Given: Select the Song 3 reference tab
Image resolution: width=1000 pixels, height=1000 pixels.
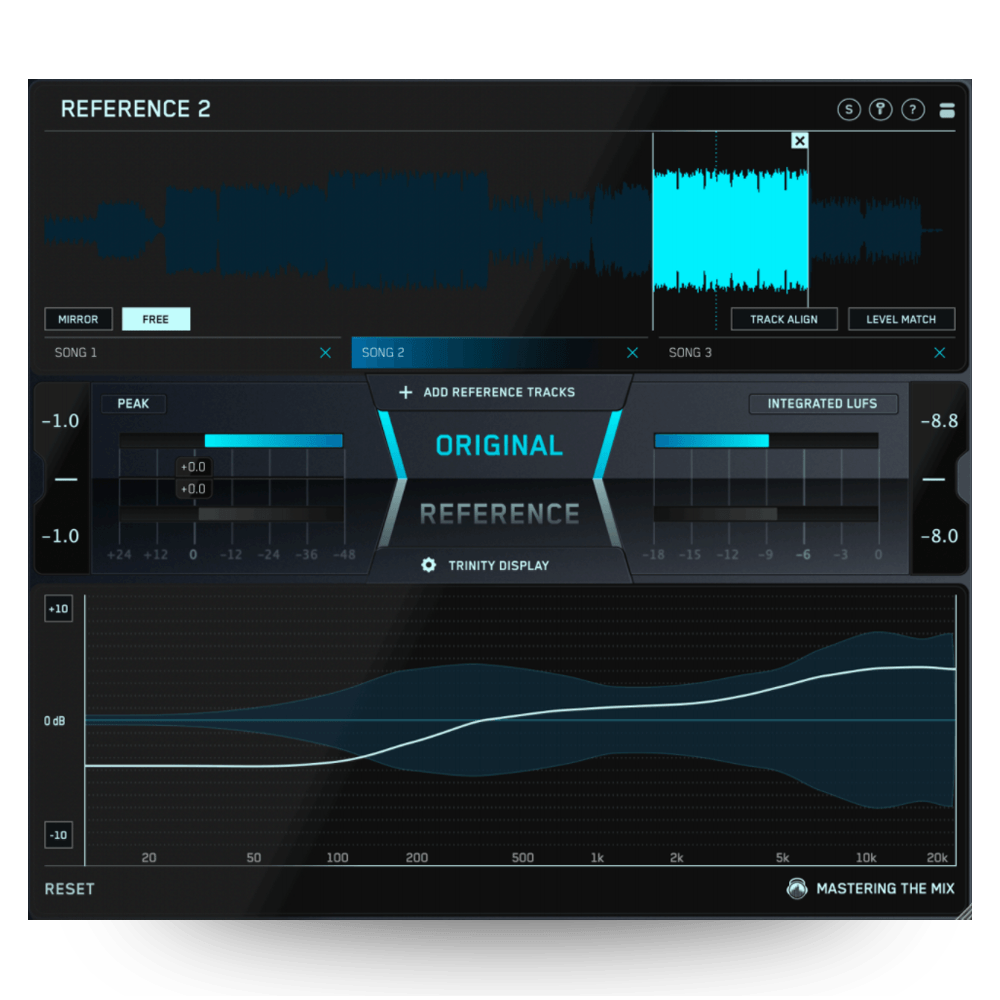Looking at the screenshot, I should (x=807, y=353).
